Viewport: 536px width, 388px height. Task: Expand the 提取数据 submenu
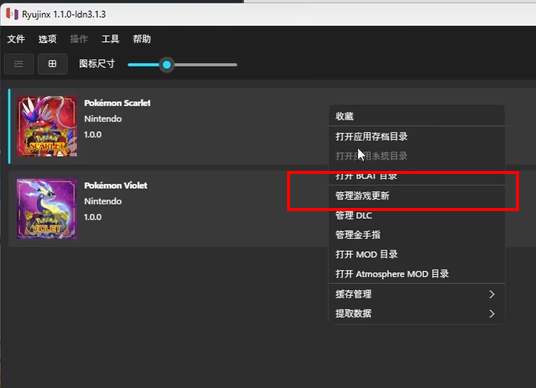(417, 313)
